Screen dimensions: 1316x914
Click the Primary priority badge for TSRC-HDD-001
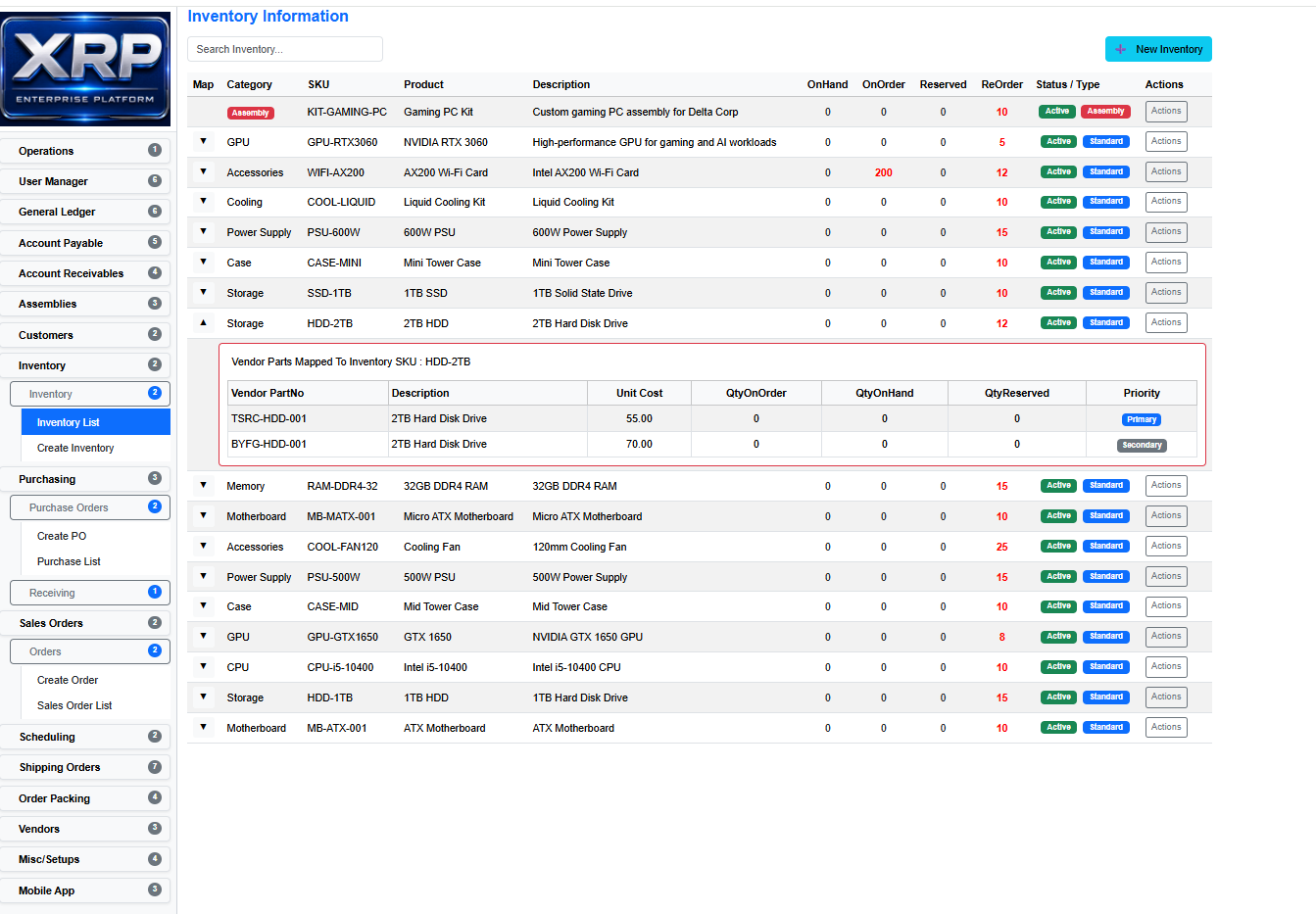click(x=1142, y=419)
